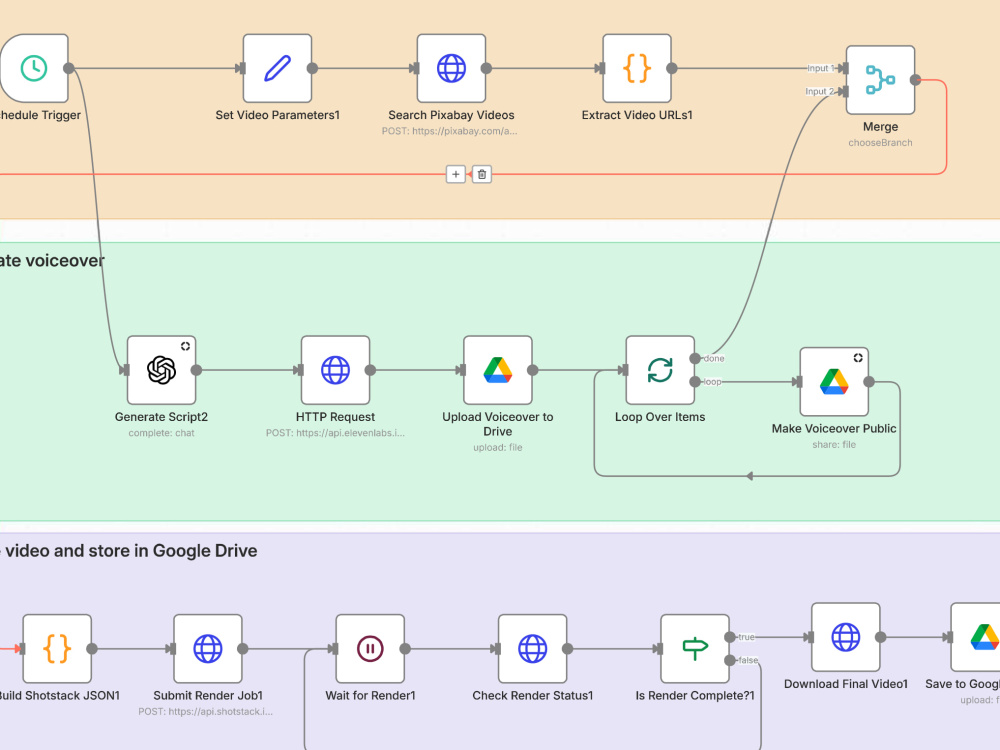The image size is (1000, 750).
Task: Click the 'Set Video Parameters1' label
Action: click(x=277, y=115)
